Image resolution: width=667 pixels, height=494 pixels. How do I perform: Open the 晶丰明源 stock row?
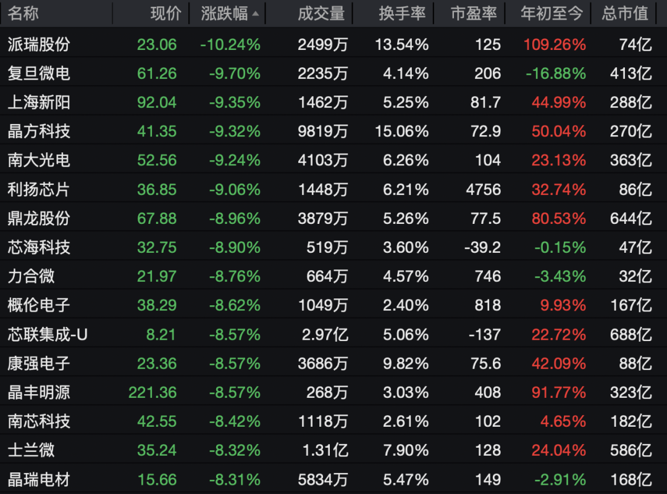pyautogui.click(x=334, y=392)
